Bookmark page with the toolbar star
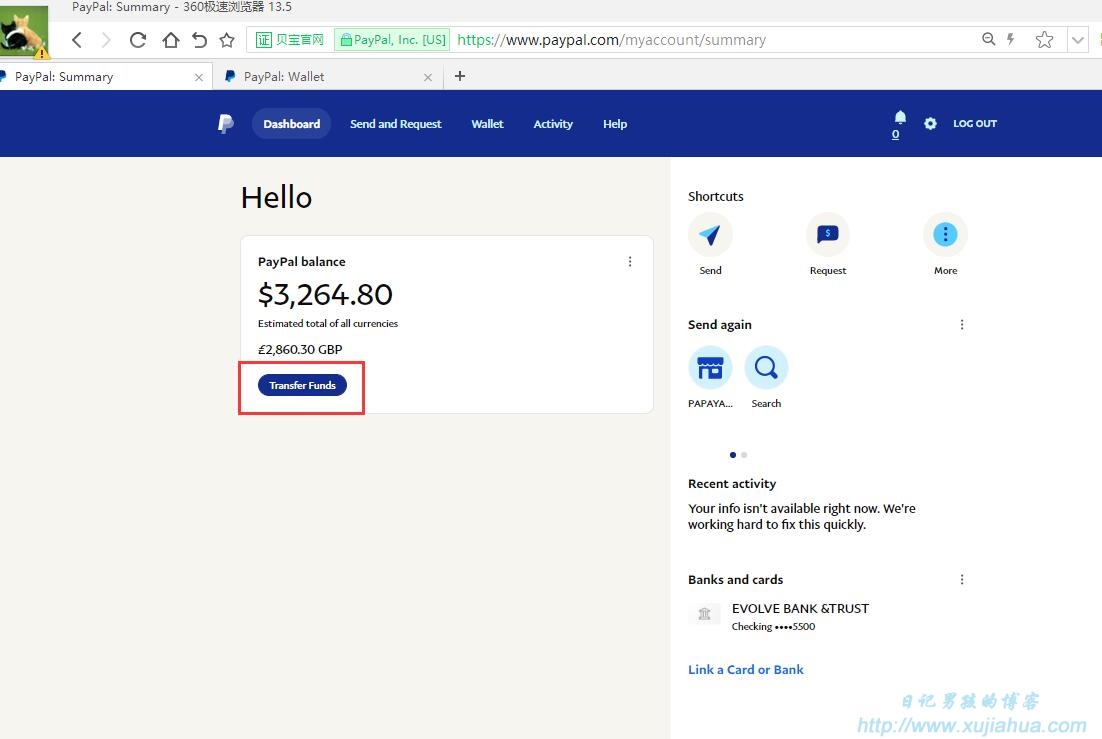 click(x=227, y=40)
